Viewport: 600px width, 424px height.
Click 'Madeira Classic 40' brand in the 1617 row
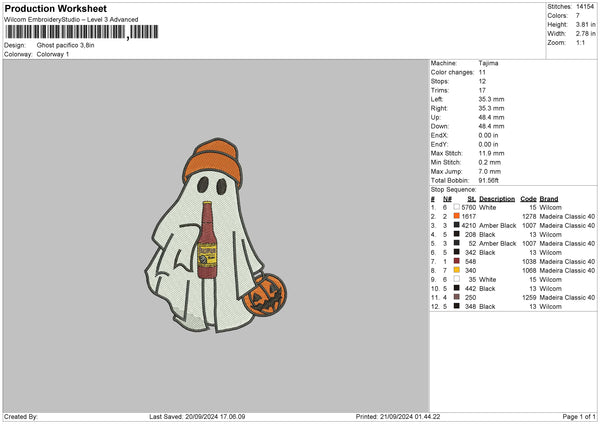point(567,217)
